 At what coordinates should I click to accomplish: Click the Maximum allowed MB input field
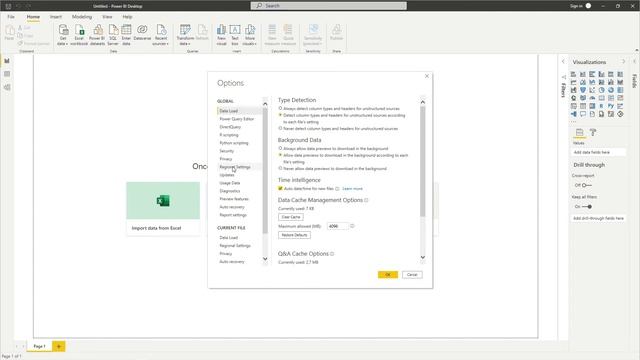pos(338,226)
